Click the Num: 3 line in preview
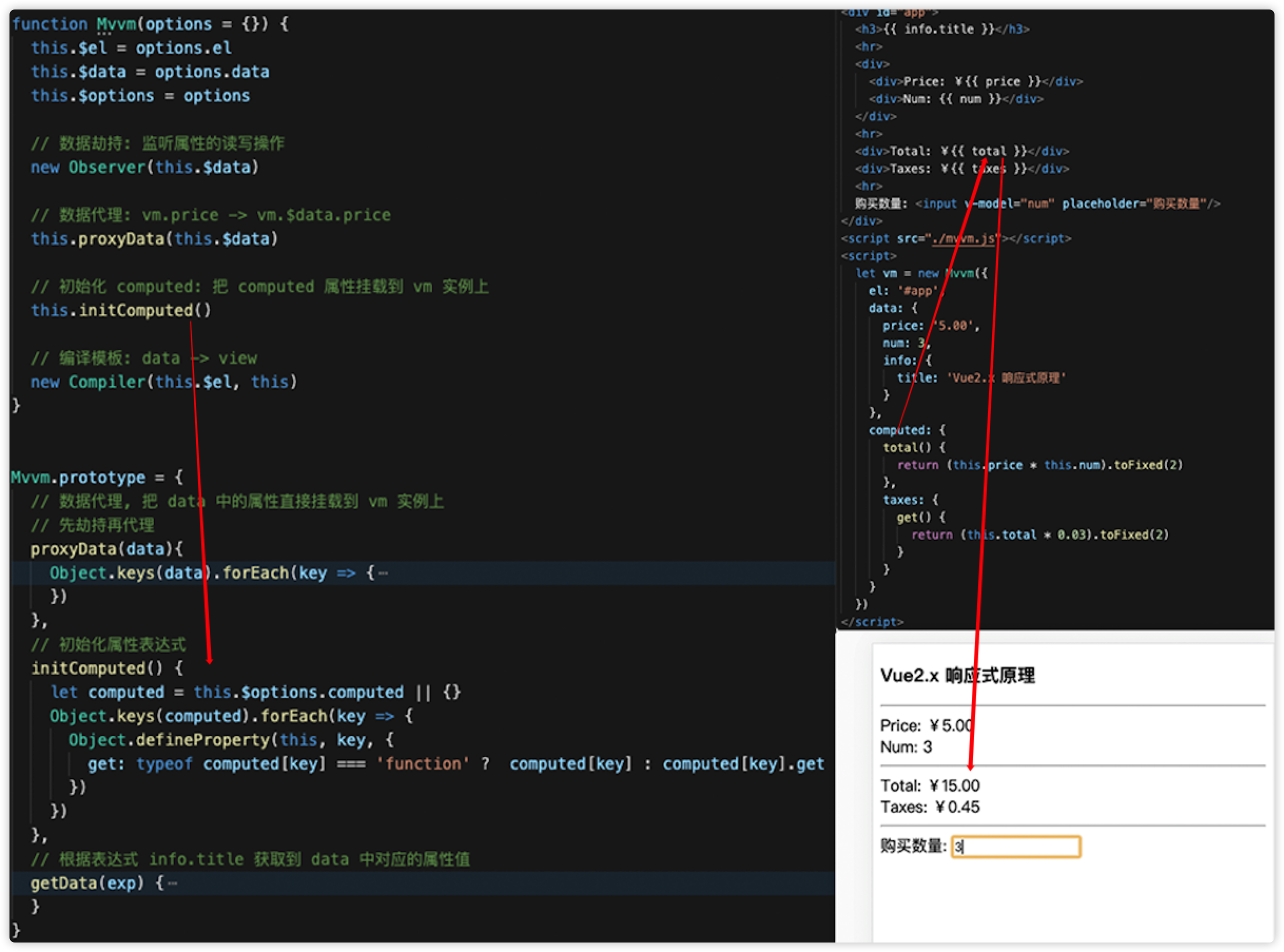The image size is (1284, 952). [x=906, y=747]
